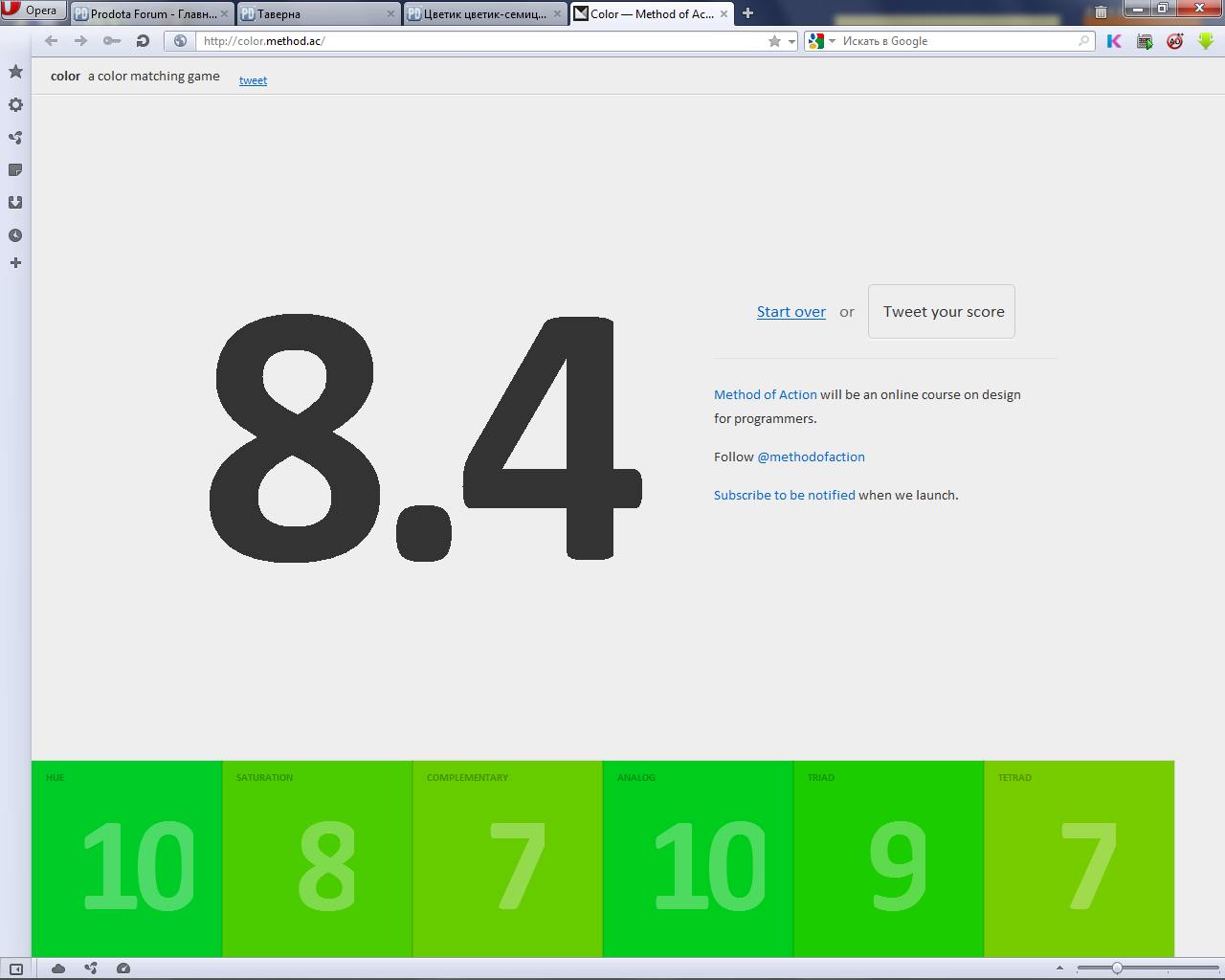Click the large 8.4 score number
This screenshot has height=980, width=1225.
[x=425, y=437]
